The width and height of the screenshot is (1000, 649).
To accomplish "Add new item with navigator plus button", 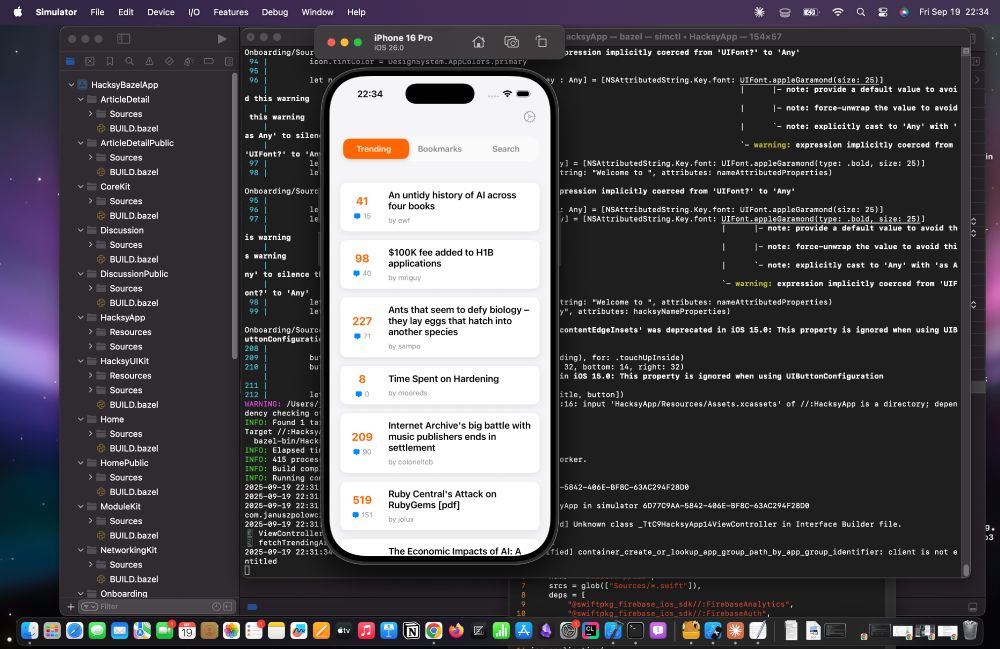I will pos(71,606).
